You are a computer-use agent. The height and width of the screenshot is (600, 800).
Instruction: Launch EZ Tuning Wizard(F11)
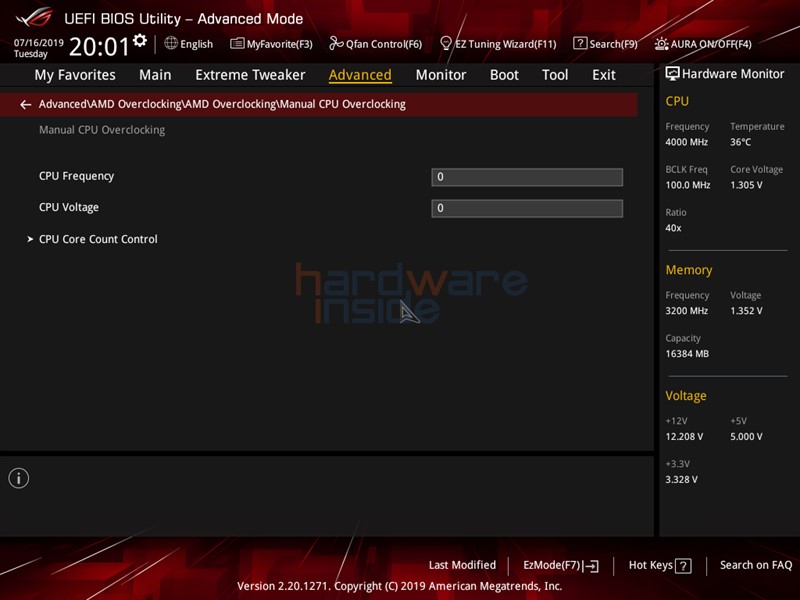click(498, 44)
